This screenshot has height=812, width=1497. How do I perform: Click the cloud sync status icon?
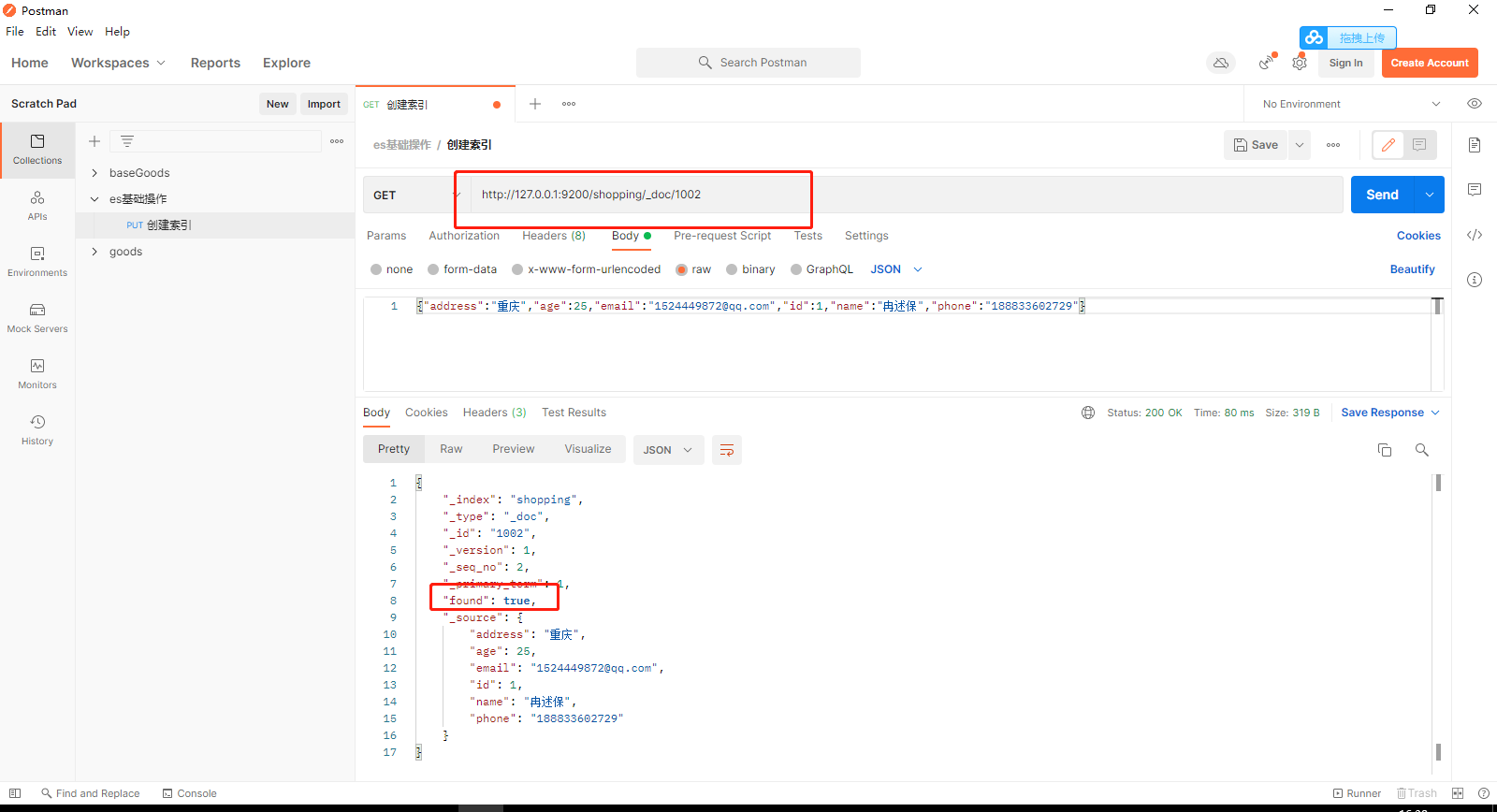1221,63
